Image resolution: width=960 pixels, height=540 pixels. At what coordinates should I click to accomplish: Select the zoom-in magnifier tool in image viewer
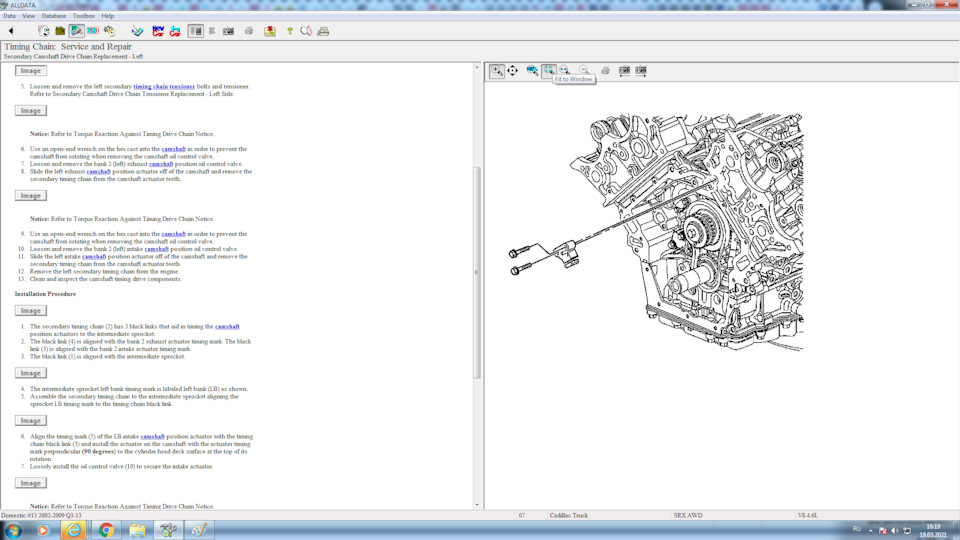[497, 71]
